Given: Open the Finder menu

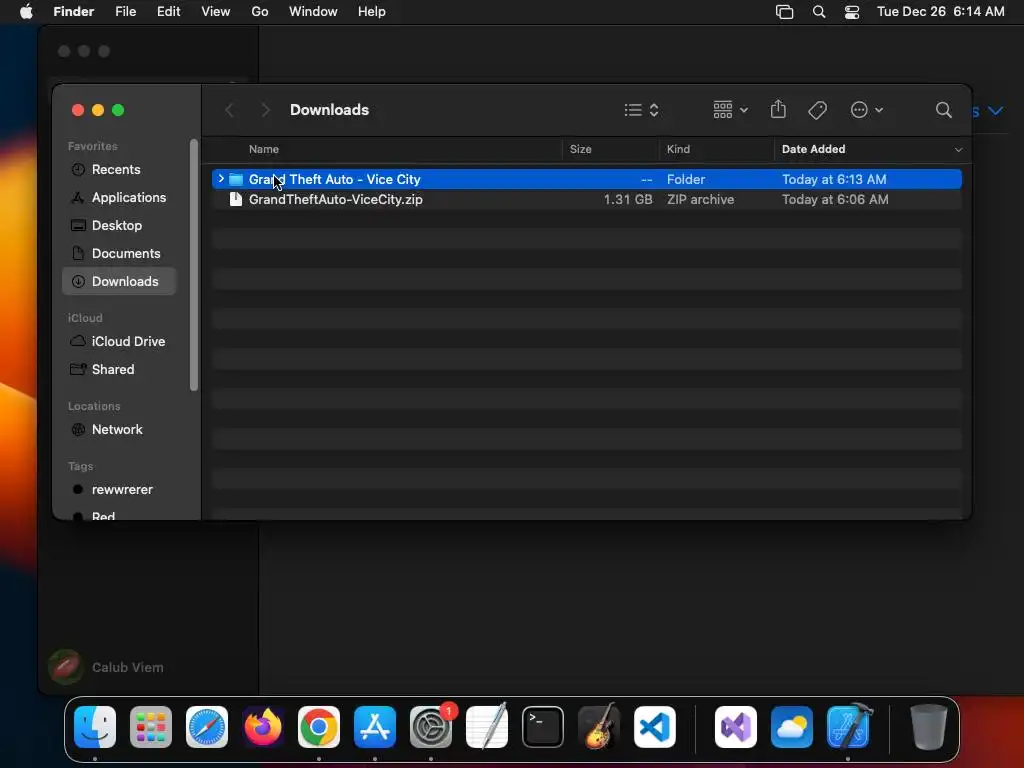Looking at the screenshot, I should pyautogui.click(x=73, y=12).
